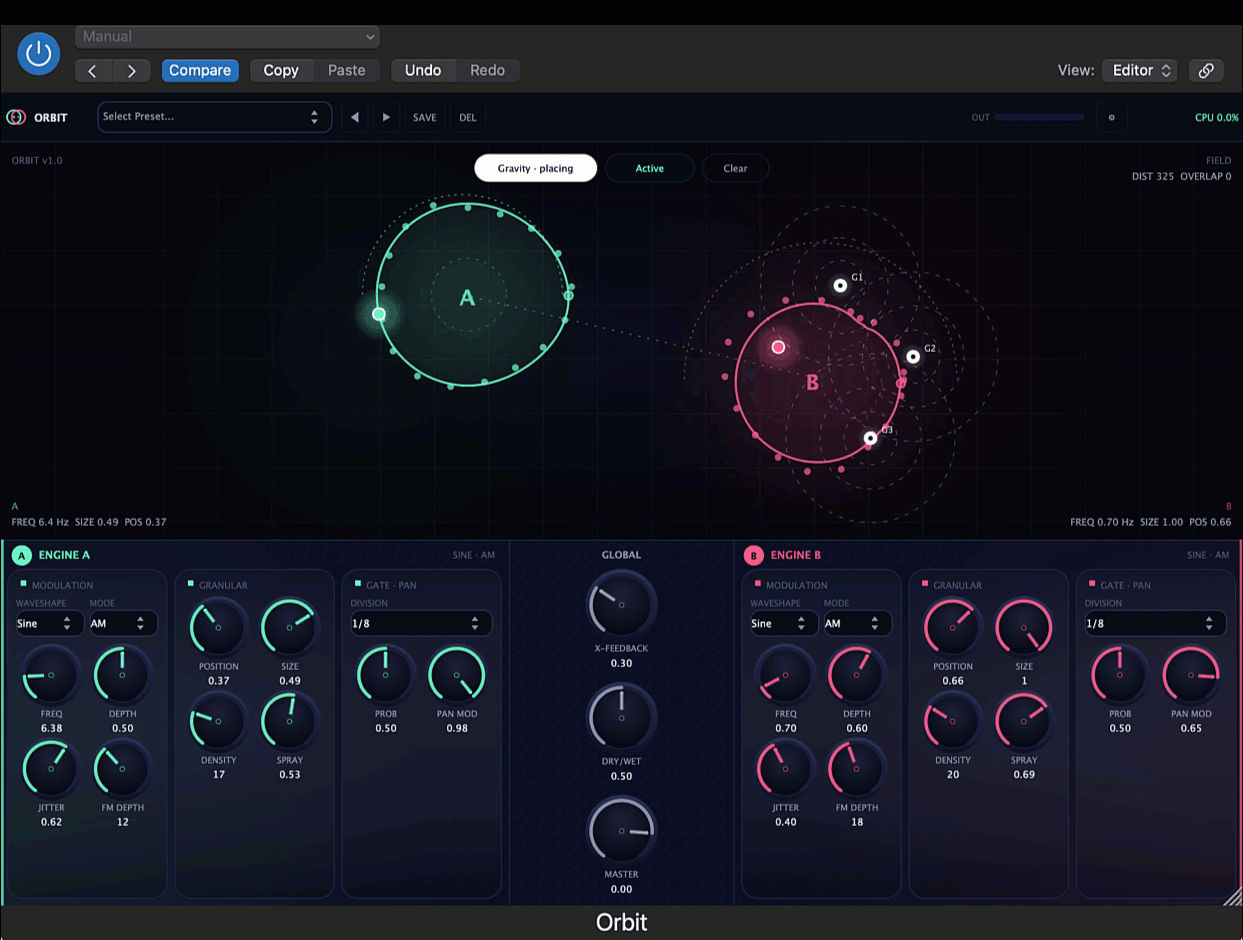Toggle Engine B Gate-Pan section indicator
The height and width of the screenshot is (940, 1243).
tap(1092, 583)
